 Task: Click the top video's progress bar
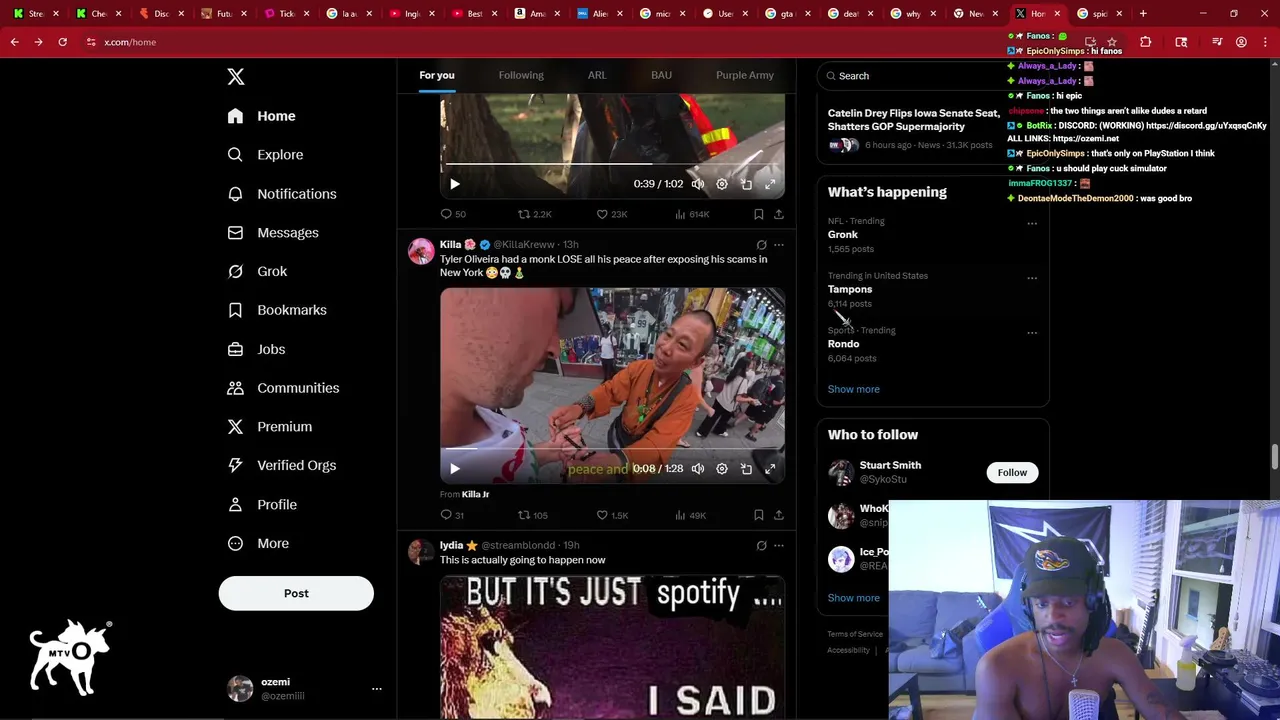point(612,163)
